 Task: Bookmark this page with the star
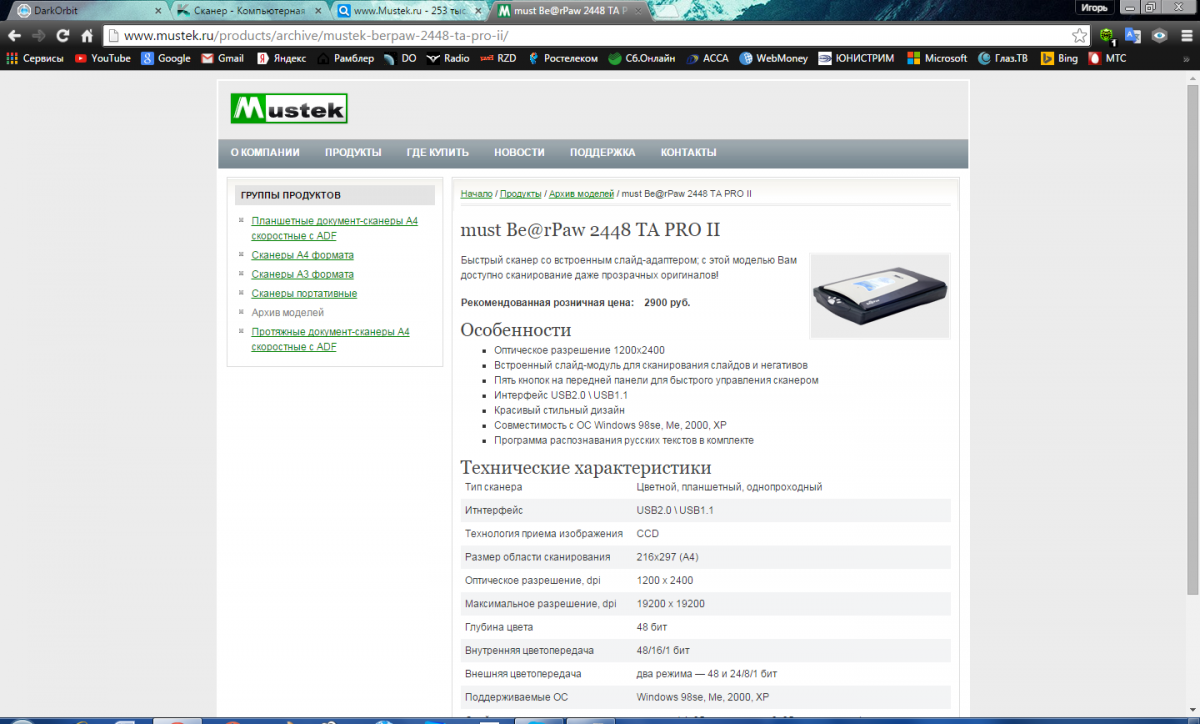[1080, 35]
